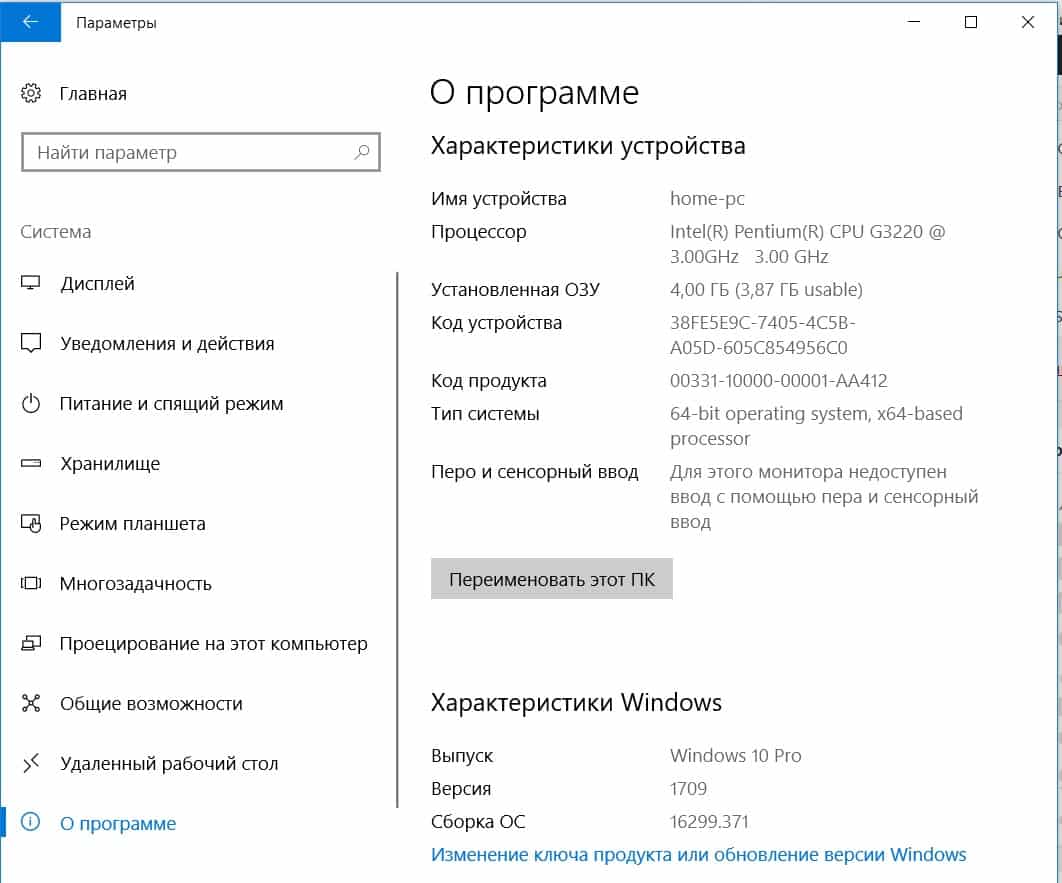Click the Shared experiences icon
Image resolution: width=1062 pixels, height=883 pixels.
click(31, 704)
